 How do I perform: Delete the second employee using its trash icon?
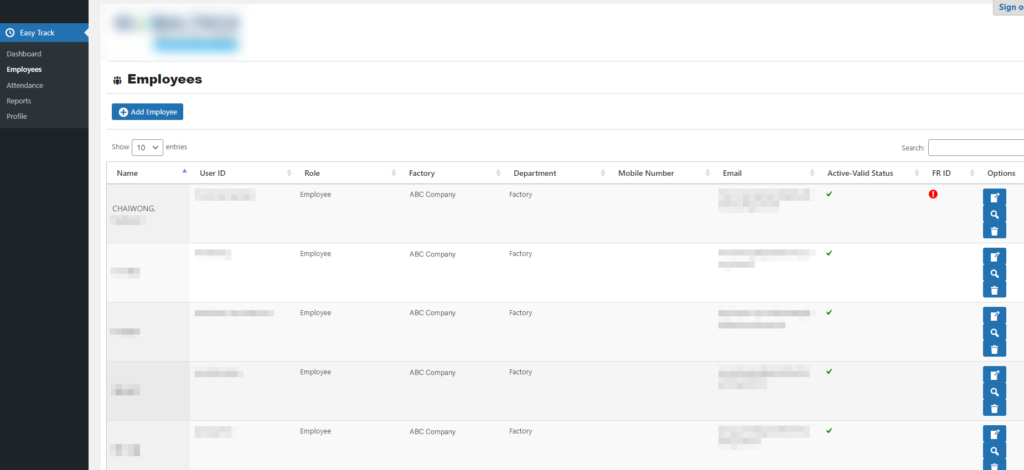[994, 290]
